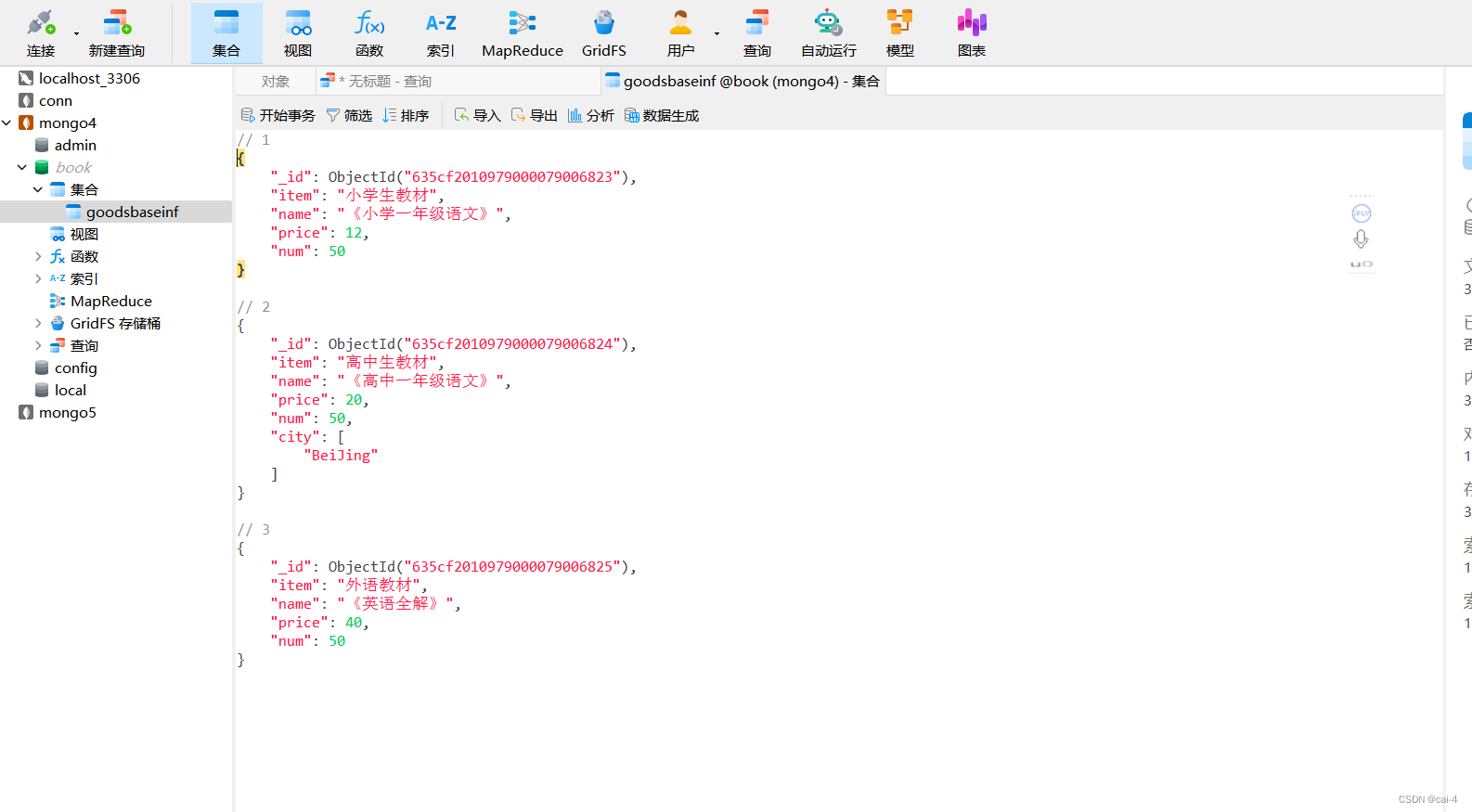Select Views (视图) in the tree
This screenshot has width=1472, height=812.
coord(84,234)
